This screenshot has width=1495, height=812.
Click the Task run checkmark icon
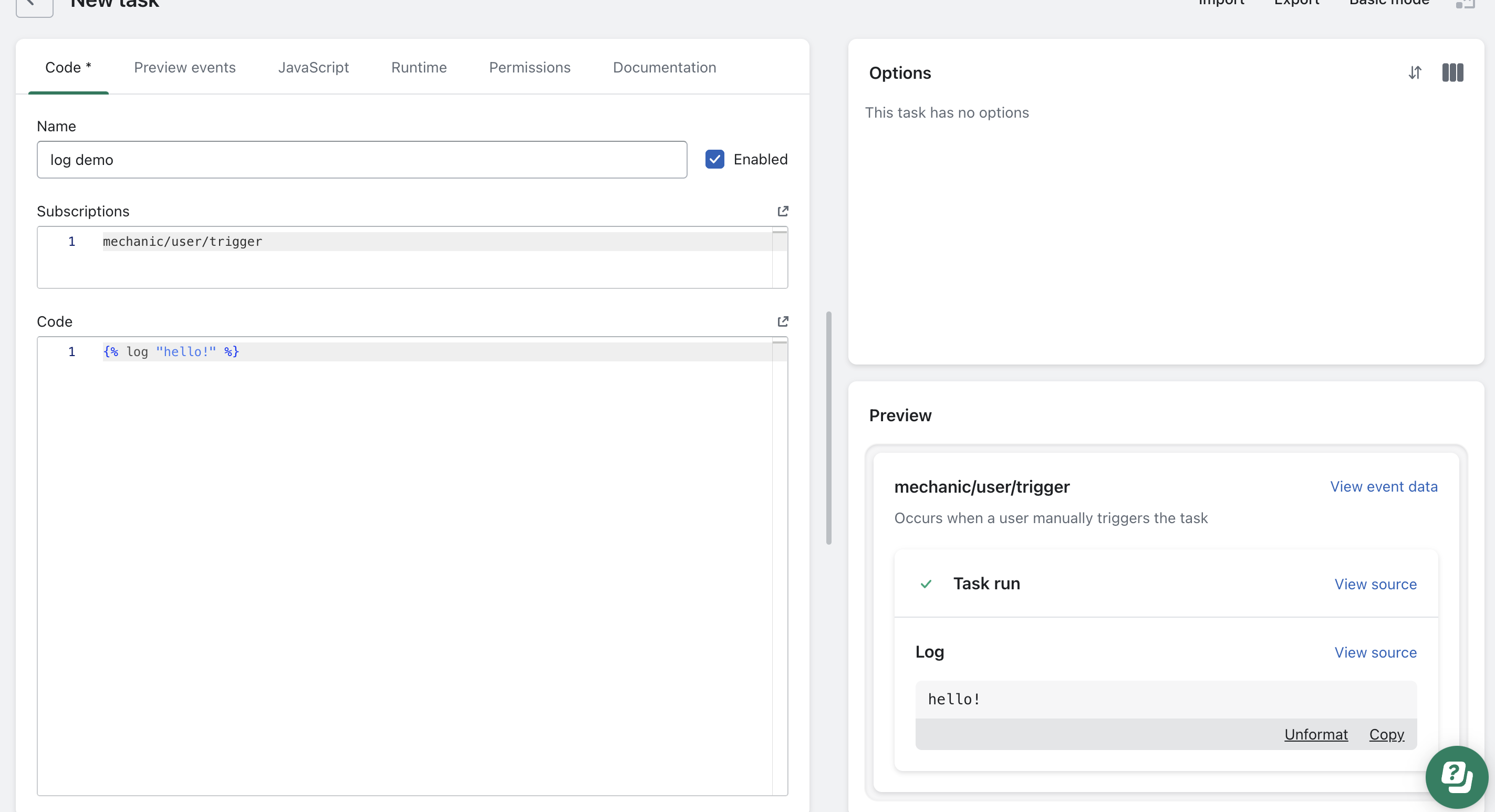point(926,584)
